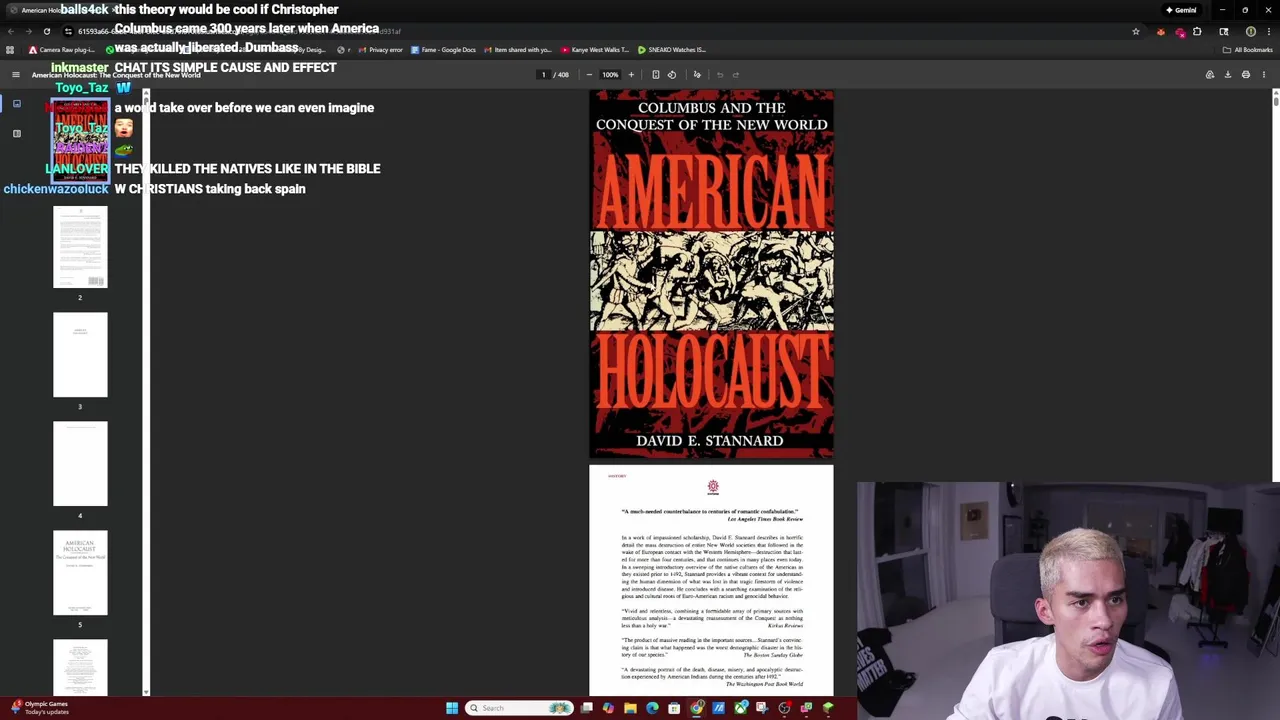Bookmark this page with the star

click(x=1136, y=32)
